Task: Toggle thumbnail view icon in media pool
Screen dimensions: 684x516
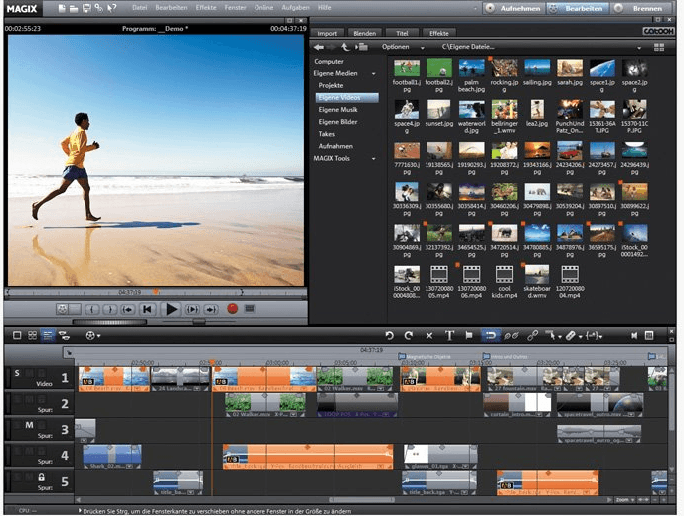Action: (x=659, y=47)
